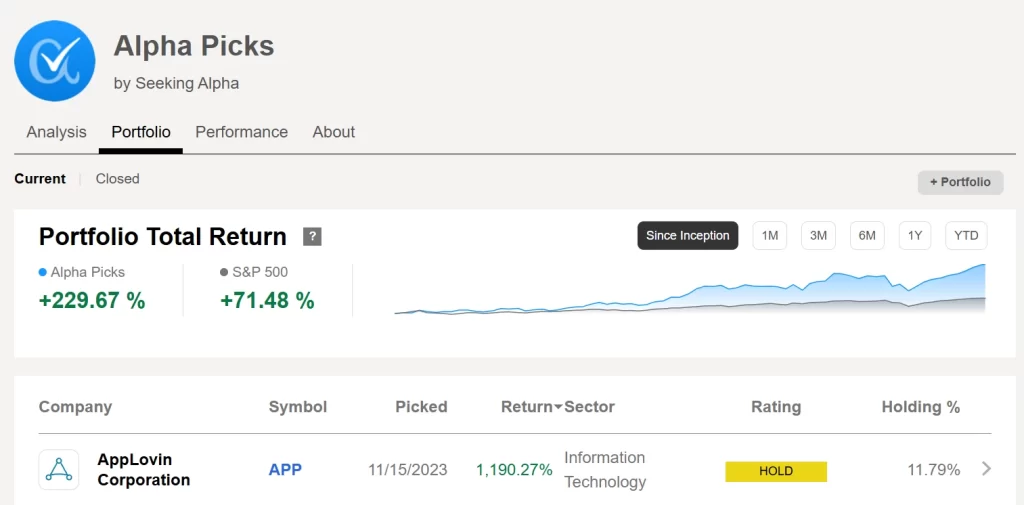This screenshot has height=505, width=1024.
Task: Select Since Inception time range
Action: tap(687, 236)
